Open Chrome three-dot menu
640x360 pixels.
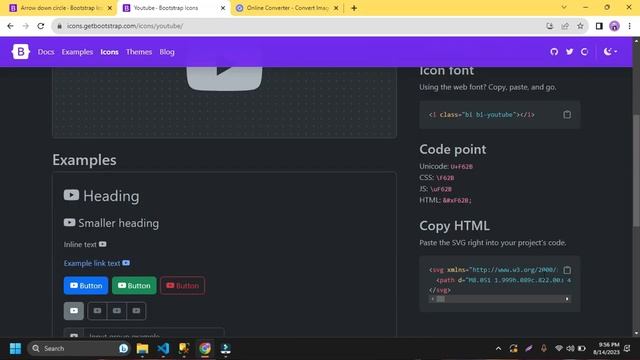point(629,26)
